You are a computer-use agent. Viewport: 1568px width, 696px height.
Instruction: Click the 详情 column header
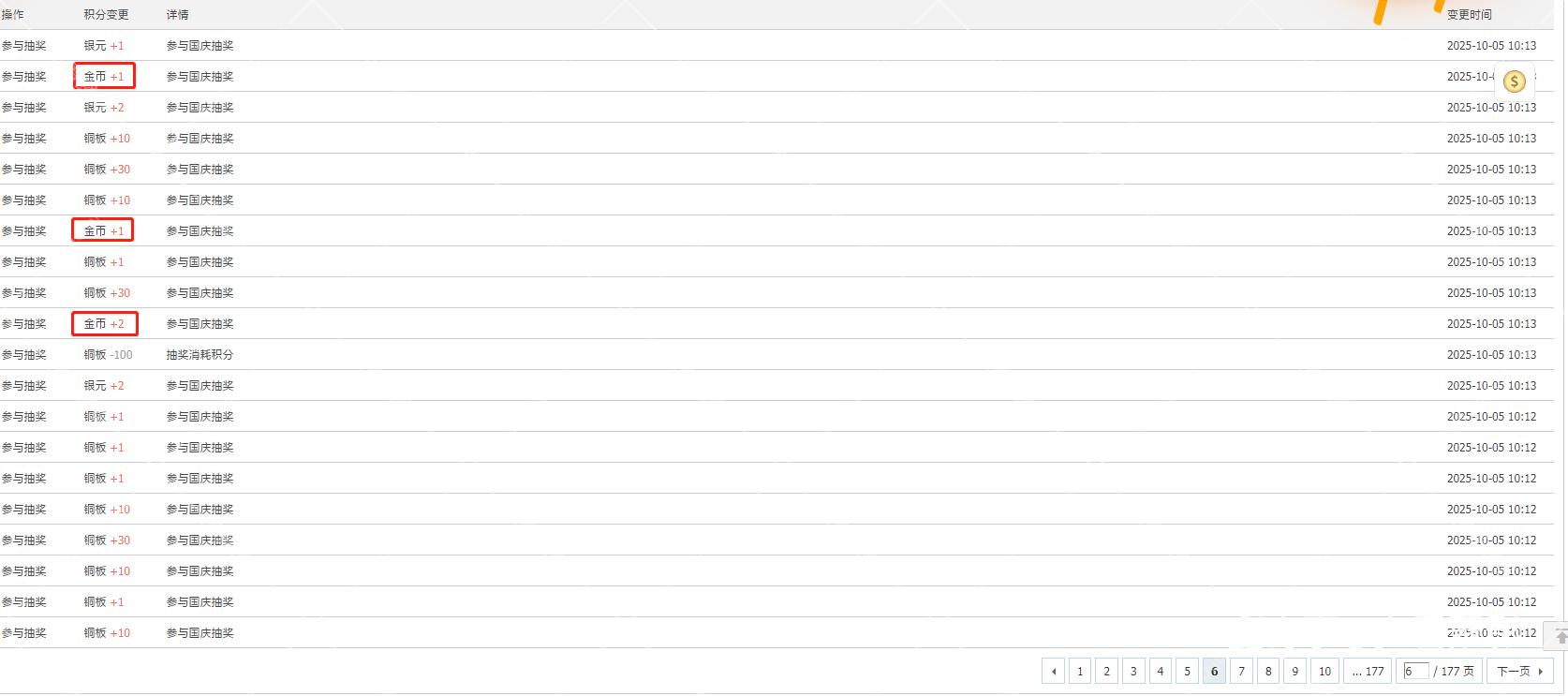(177, 14)
